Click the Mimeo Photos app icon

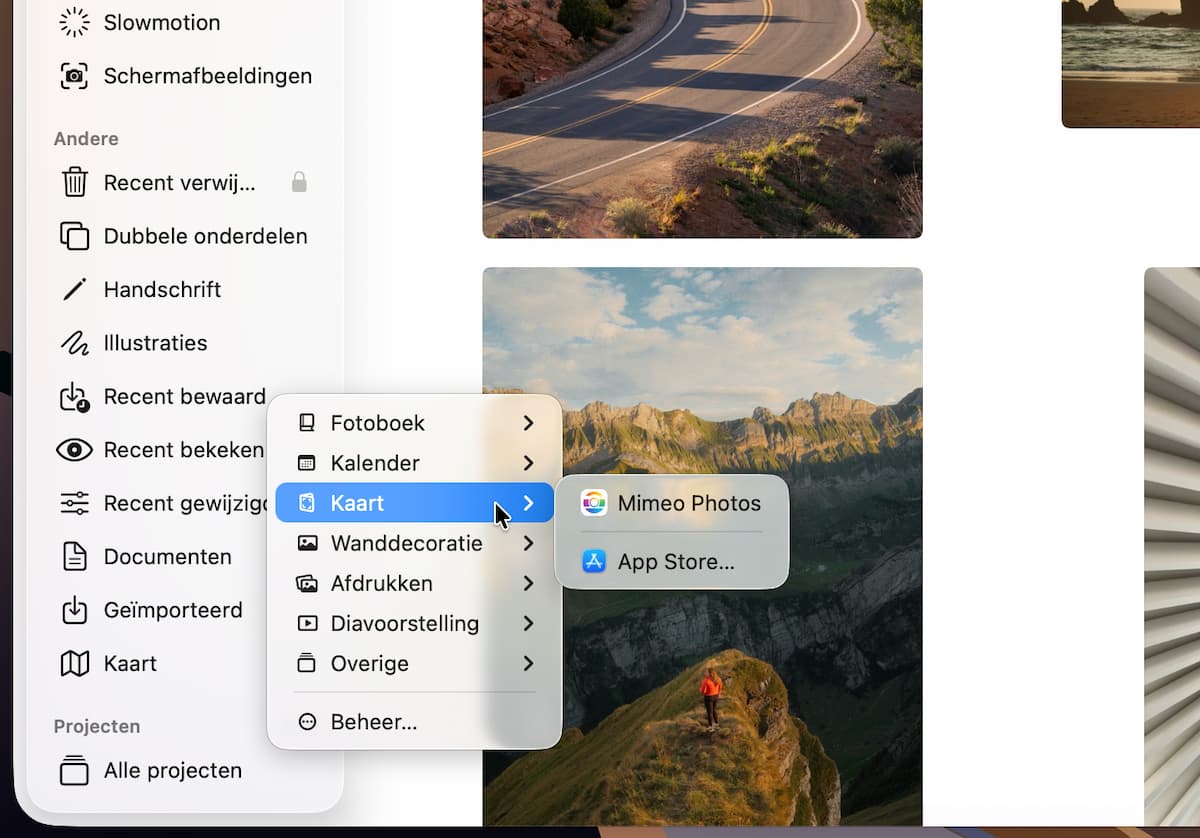(x=594, y=503)
